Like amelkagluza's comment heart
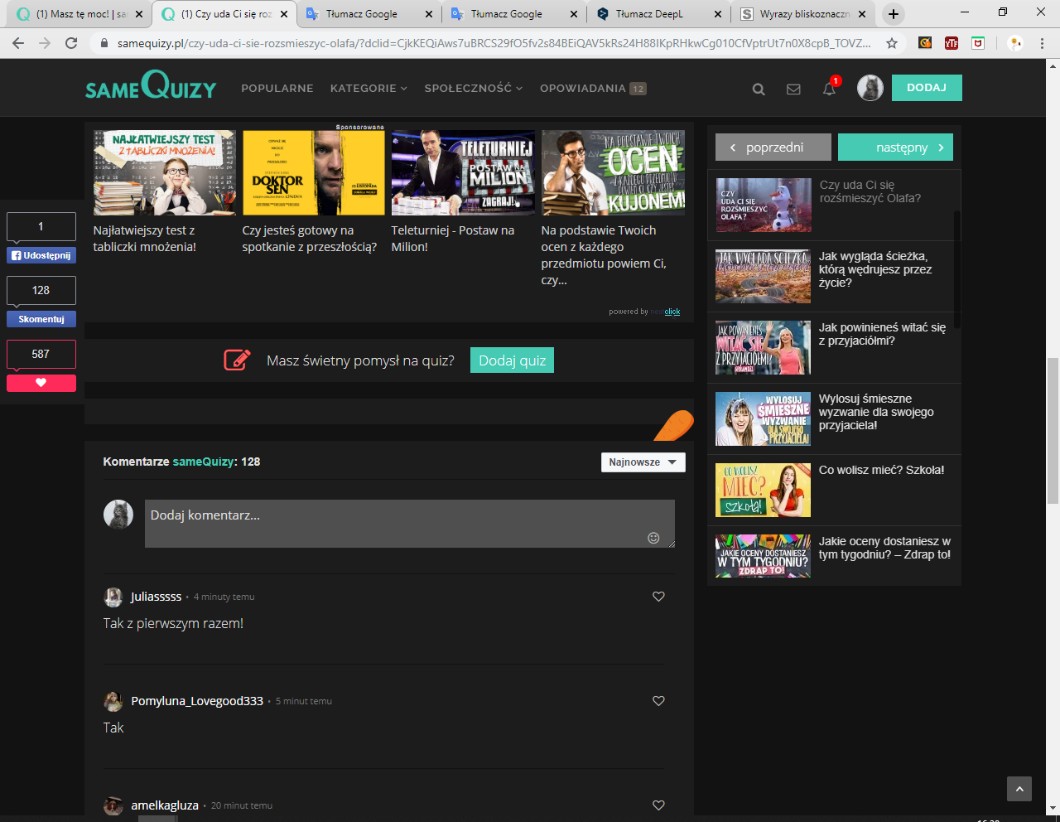The image size is (1060, 822). point(658,805)
